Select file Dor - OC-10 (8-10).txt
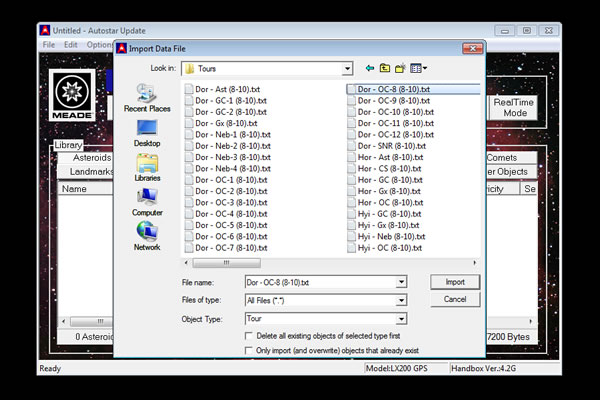Screen dimensions: 600x400 tap(391, 112)
